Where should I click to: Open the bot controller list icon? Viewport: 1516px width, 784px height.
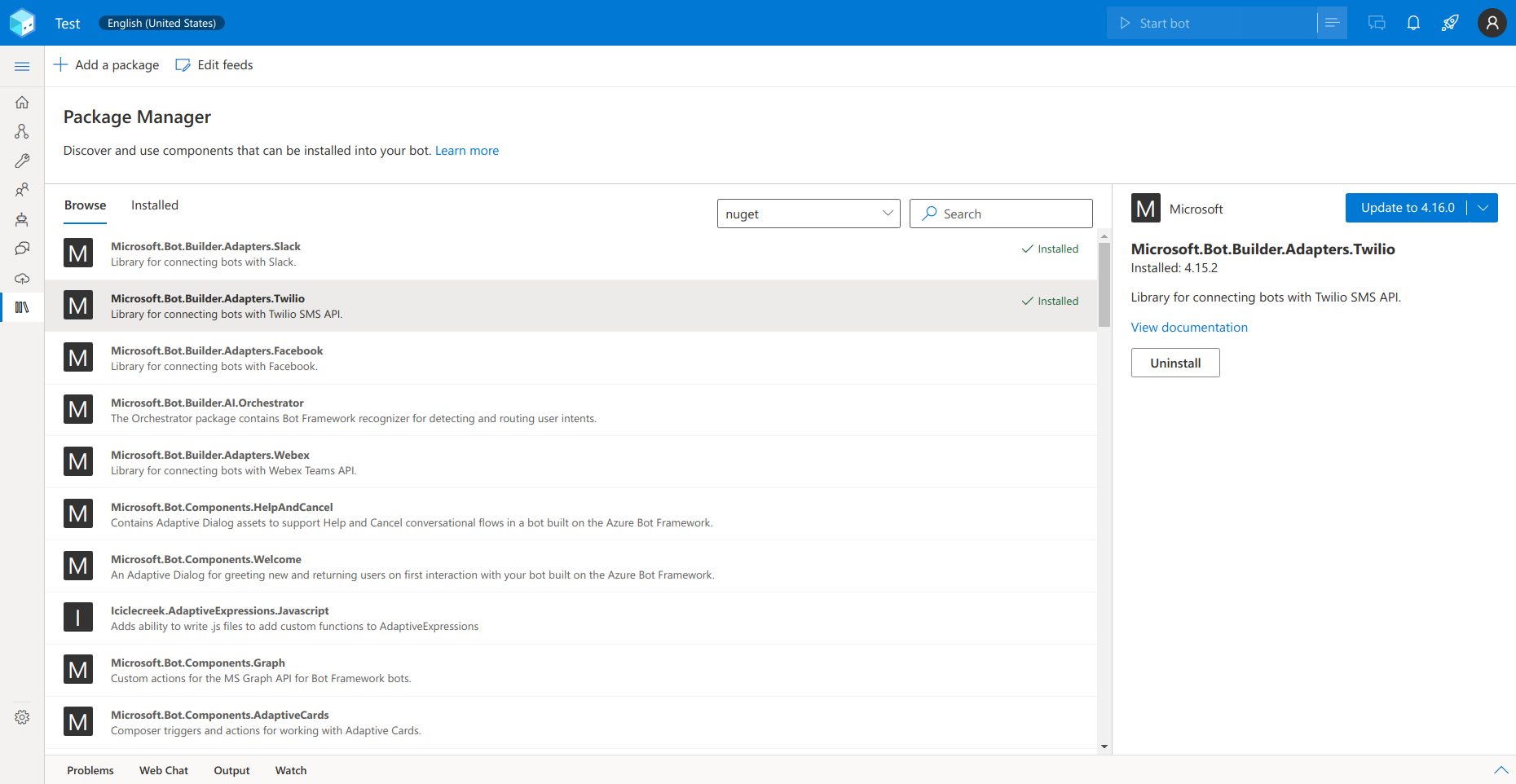coord(1332,23)
